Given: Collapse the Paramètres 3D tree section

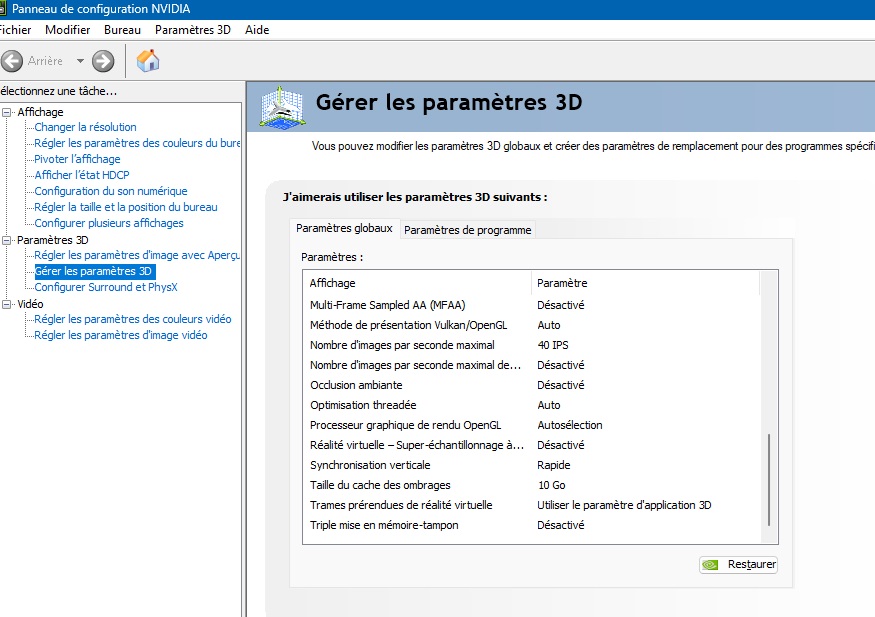Looking at the screenshot, I should pyautogui.click(x=7, y=240).
